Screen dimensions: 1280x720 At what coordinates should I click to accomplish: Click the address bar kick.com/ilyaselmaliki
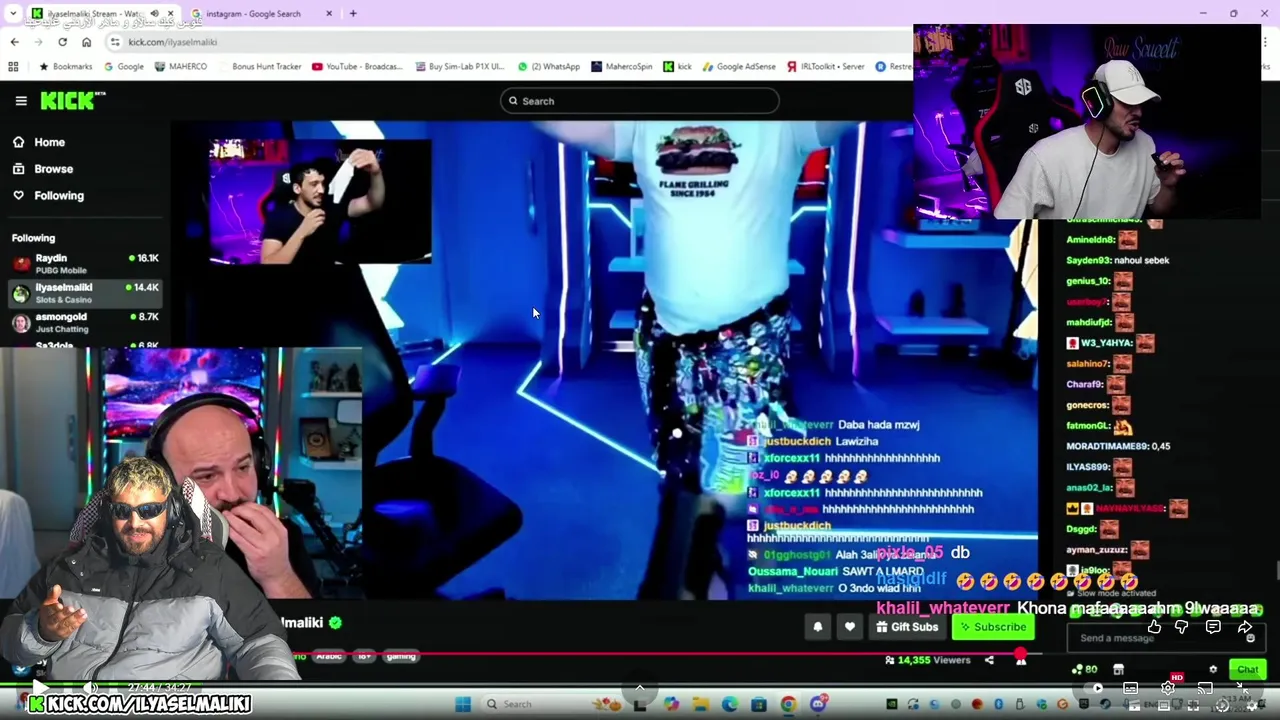(172, 42)
